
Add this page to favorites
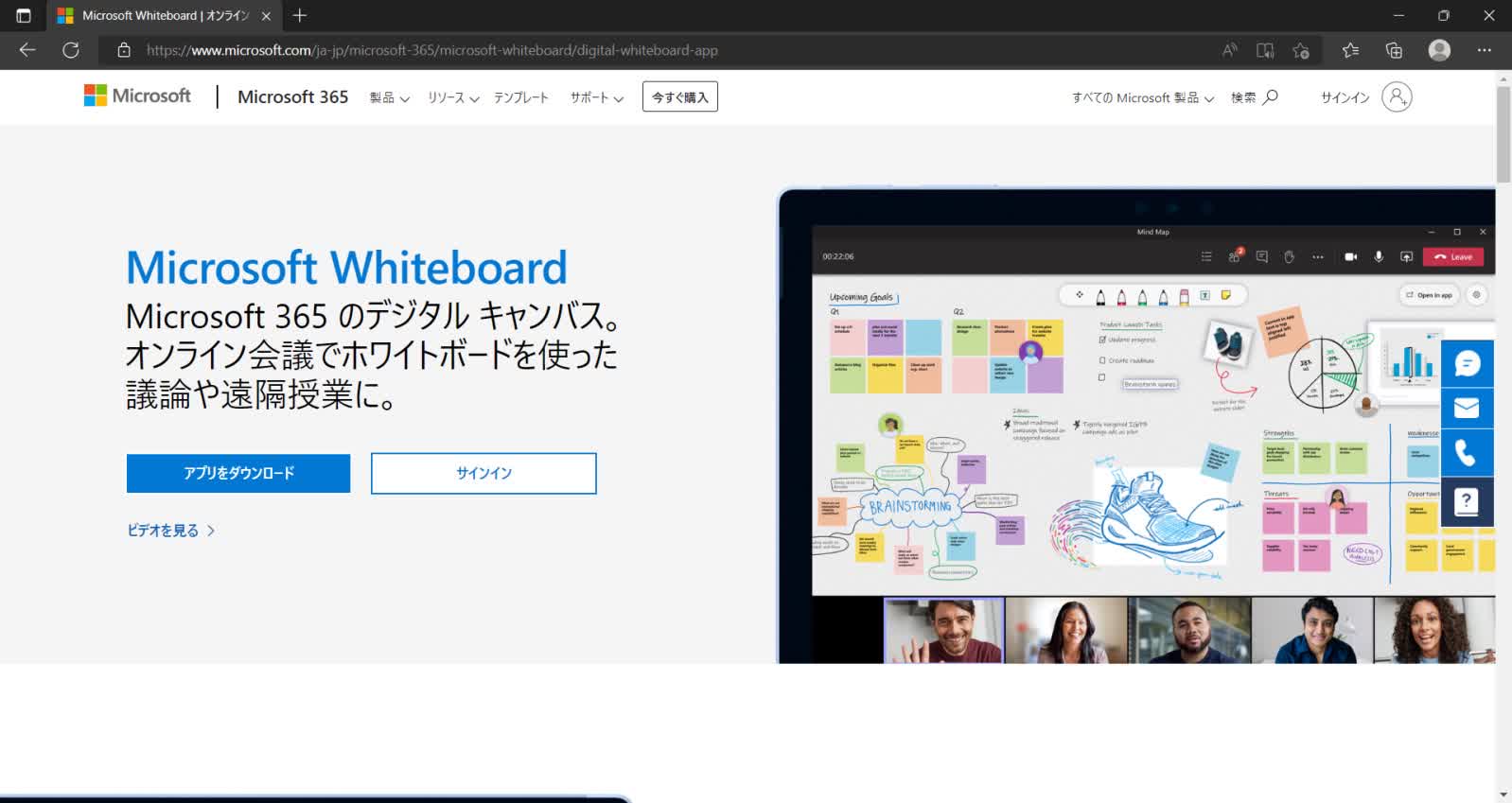(x=1301, y=50)
